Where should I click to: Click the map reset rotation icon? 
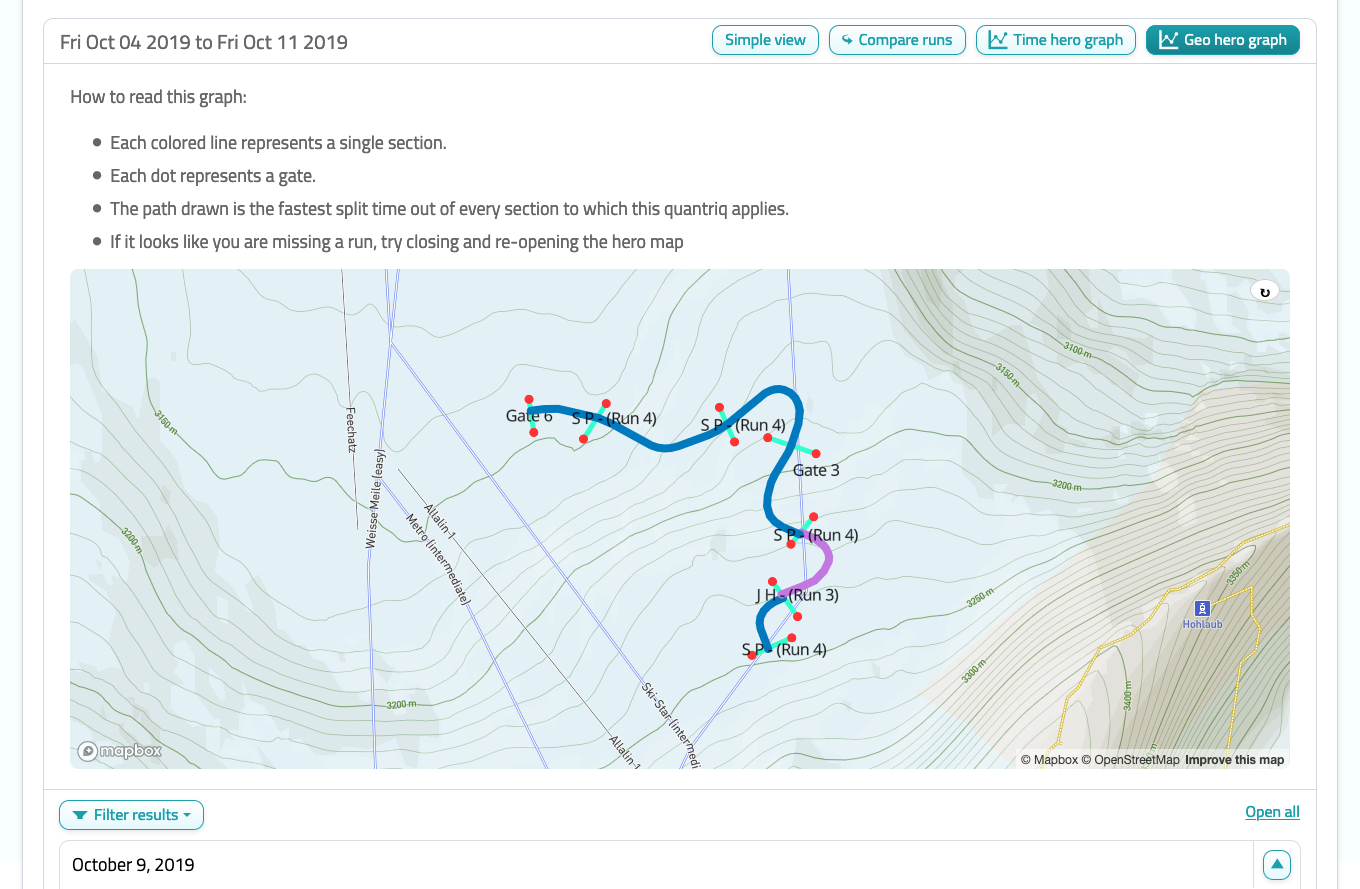[x=1264, y=292]
